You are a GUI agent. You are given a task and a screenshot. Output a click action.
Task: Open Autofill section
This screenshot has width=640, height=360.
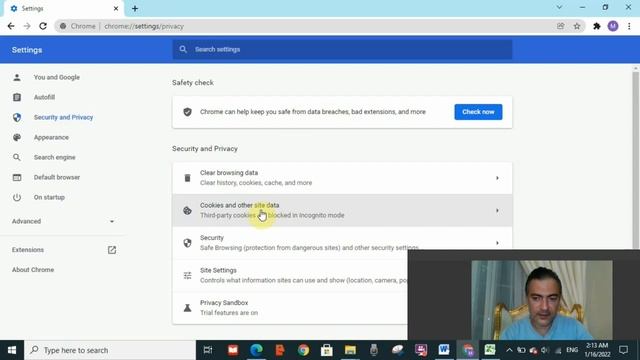[44, 97]
